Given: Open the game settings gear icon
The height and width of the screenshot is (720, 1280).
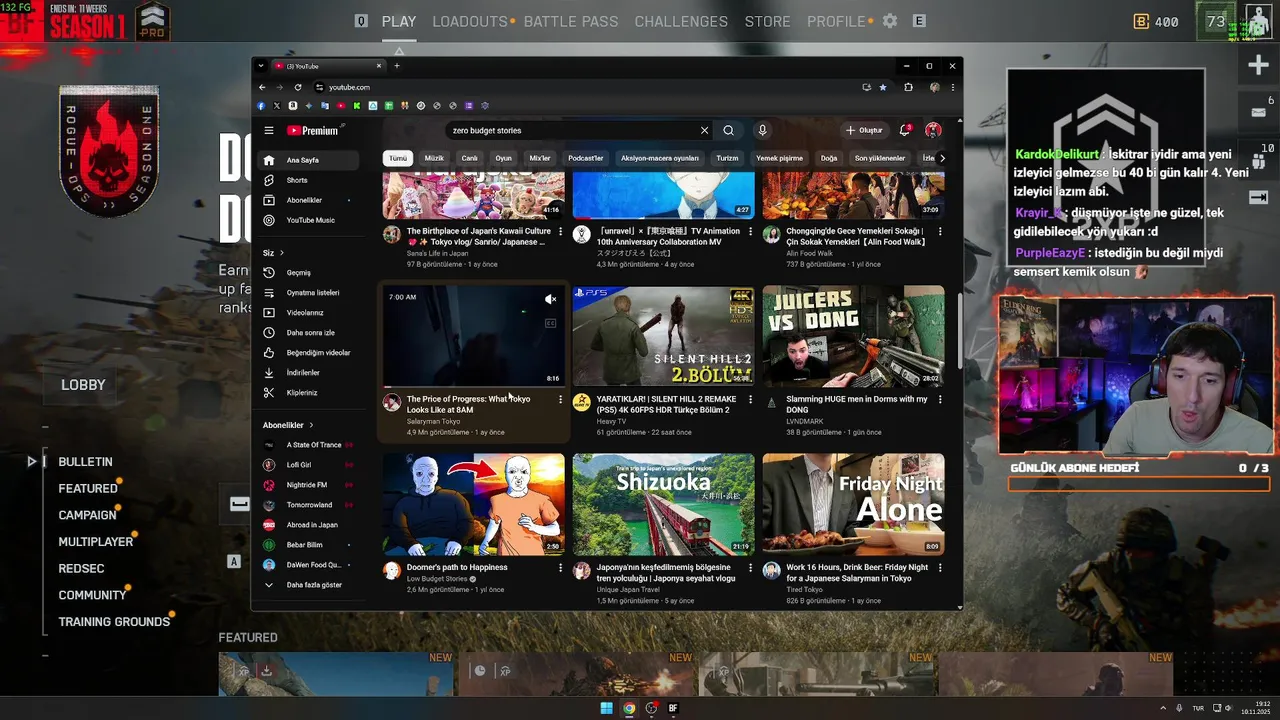Looking at the screenshot, I should pyautogui.click(x=890, y=21).
